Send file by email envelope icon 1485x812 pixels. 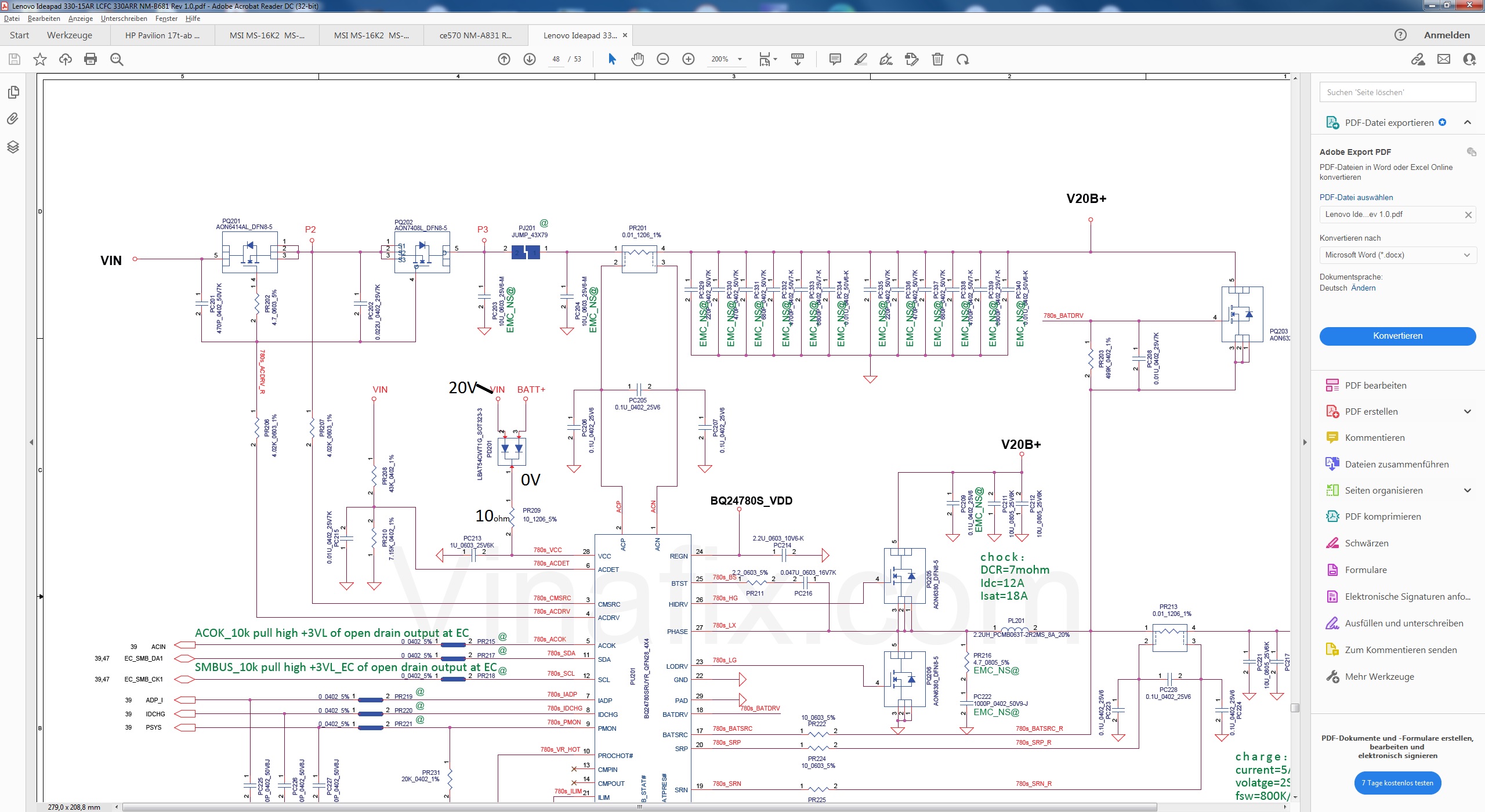1444,59
